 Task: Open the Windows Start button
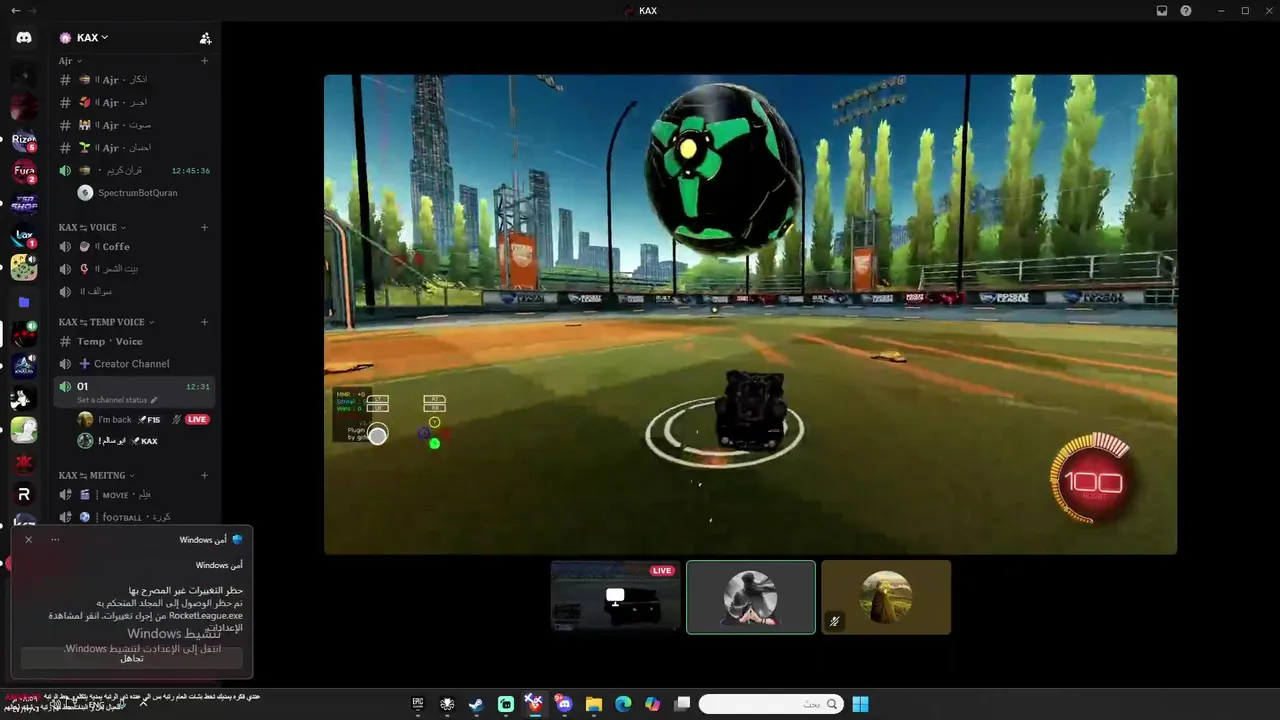pyautogui.click(x=860, y=704)
